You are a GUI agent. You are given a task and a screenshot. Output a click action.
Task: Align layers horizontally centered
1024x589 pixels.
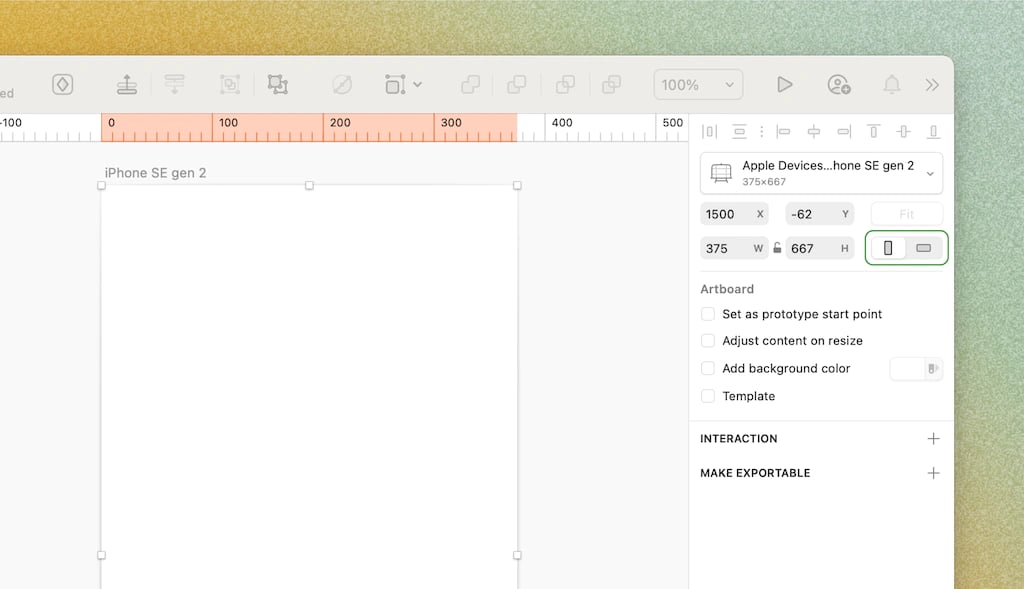click(814, 132)
